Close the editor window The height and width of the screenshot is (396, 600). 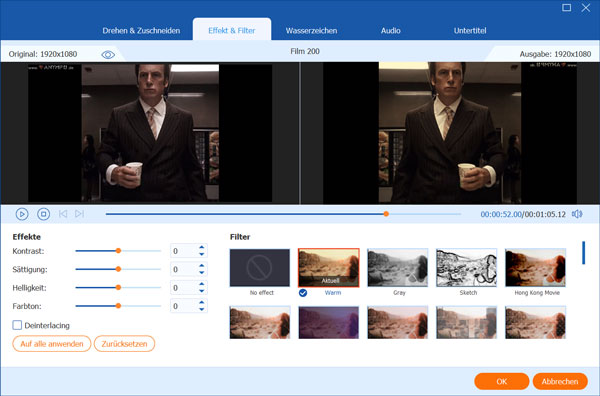585,7
